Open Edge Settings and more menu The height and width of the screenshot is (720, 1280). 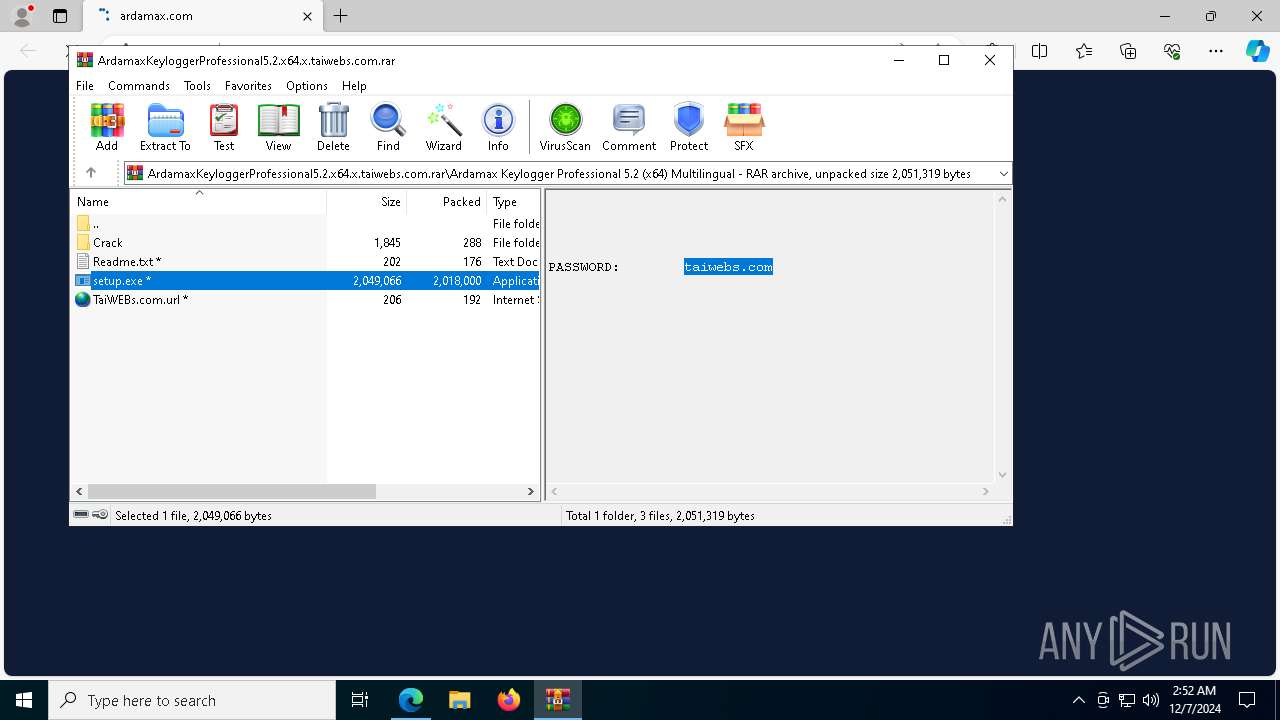coord(1216,51)
